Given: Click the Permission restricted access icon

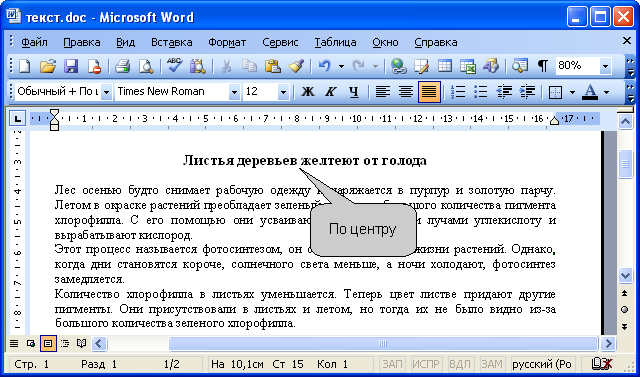Looking at the screenshot, I should click(x=94, y=66).
